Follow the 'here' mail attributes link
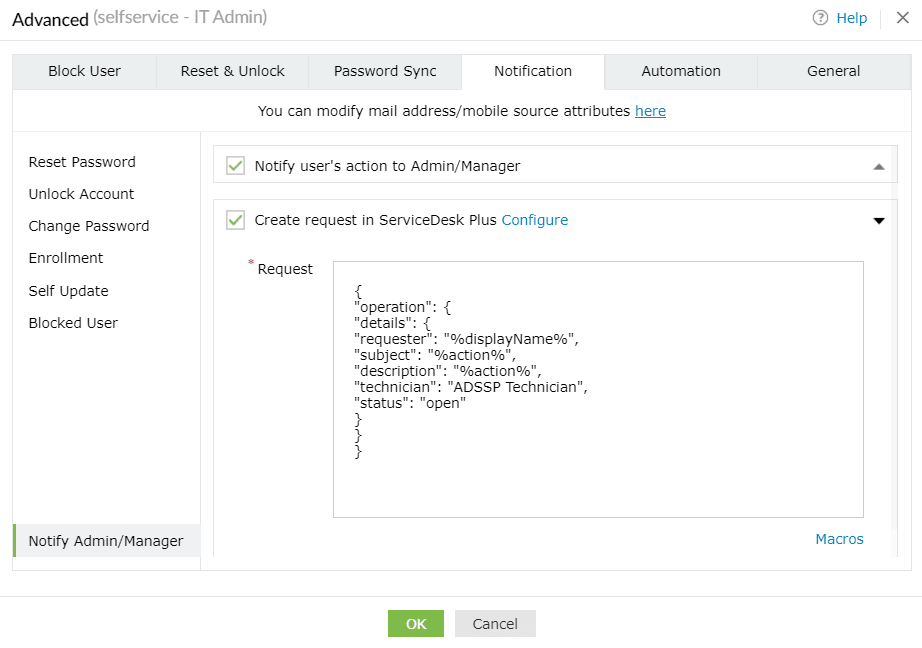The height and width of the screenshot is (648, 922). tap(650, 111)
